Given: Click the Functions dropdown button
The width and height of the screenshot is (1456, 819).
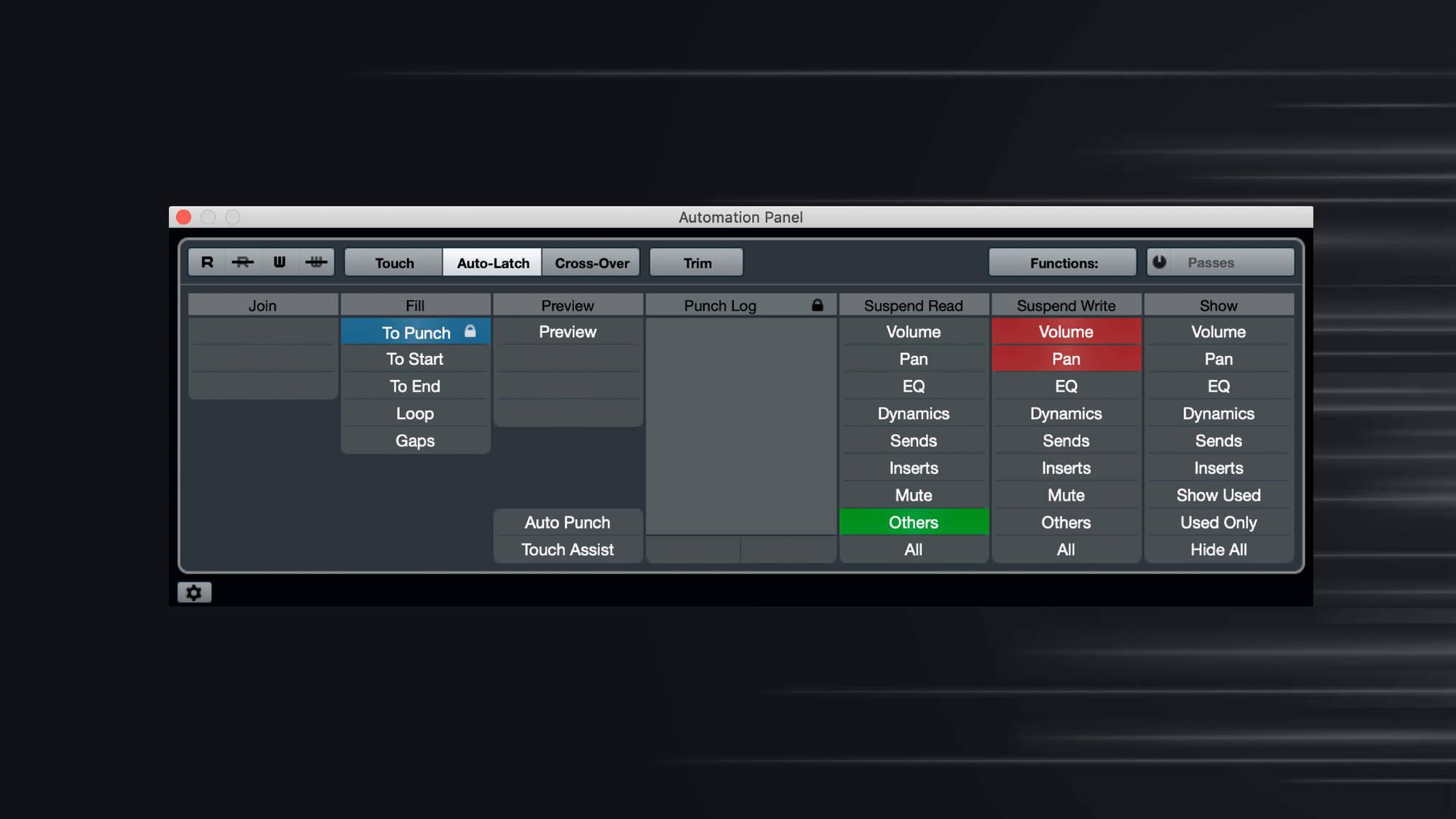Looking at the screenshot, I should coord(1063,262).
